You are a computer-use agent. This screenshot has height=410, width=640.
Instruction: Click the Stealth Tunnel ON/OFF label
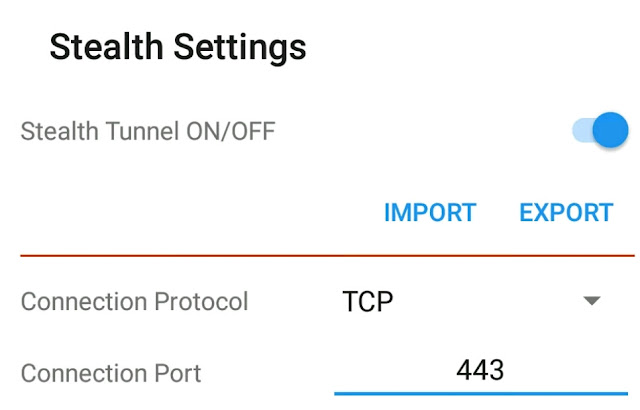148,131
